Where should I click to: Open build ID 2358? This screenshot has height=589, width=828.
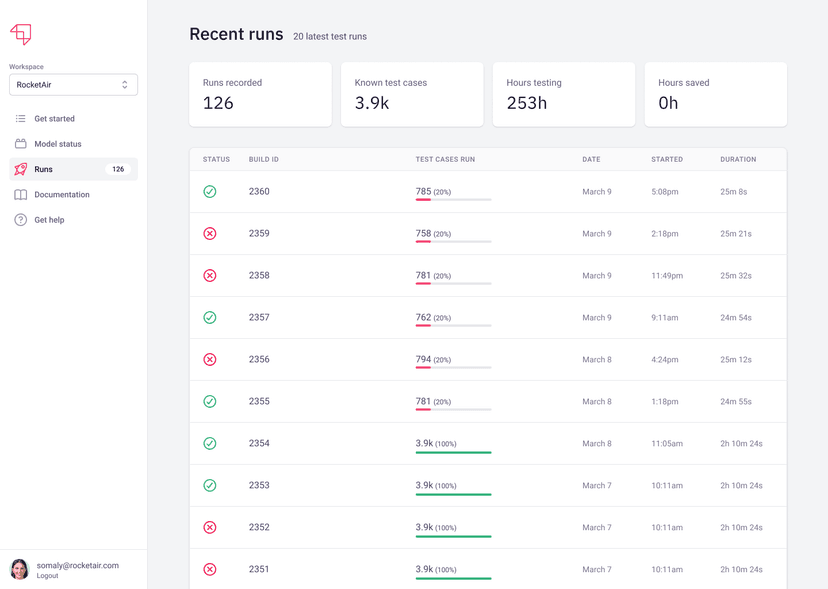tap(259, 275)
